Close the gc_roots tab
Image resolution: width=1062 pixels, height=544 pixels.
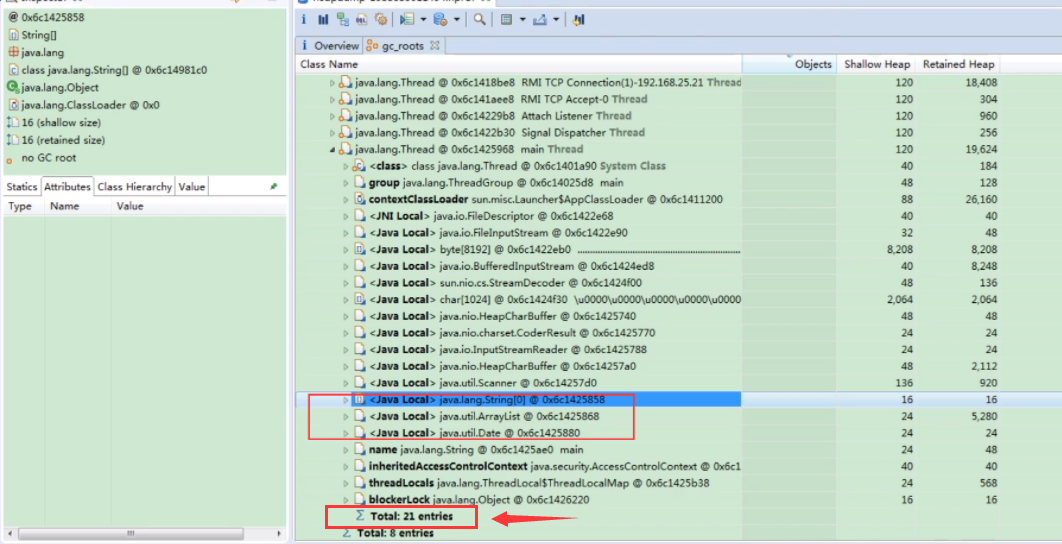pyautogui.click(x=435, y=45)
